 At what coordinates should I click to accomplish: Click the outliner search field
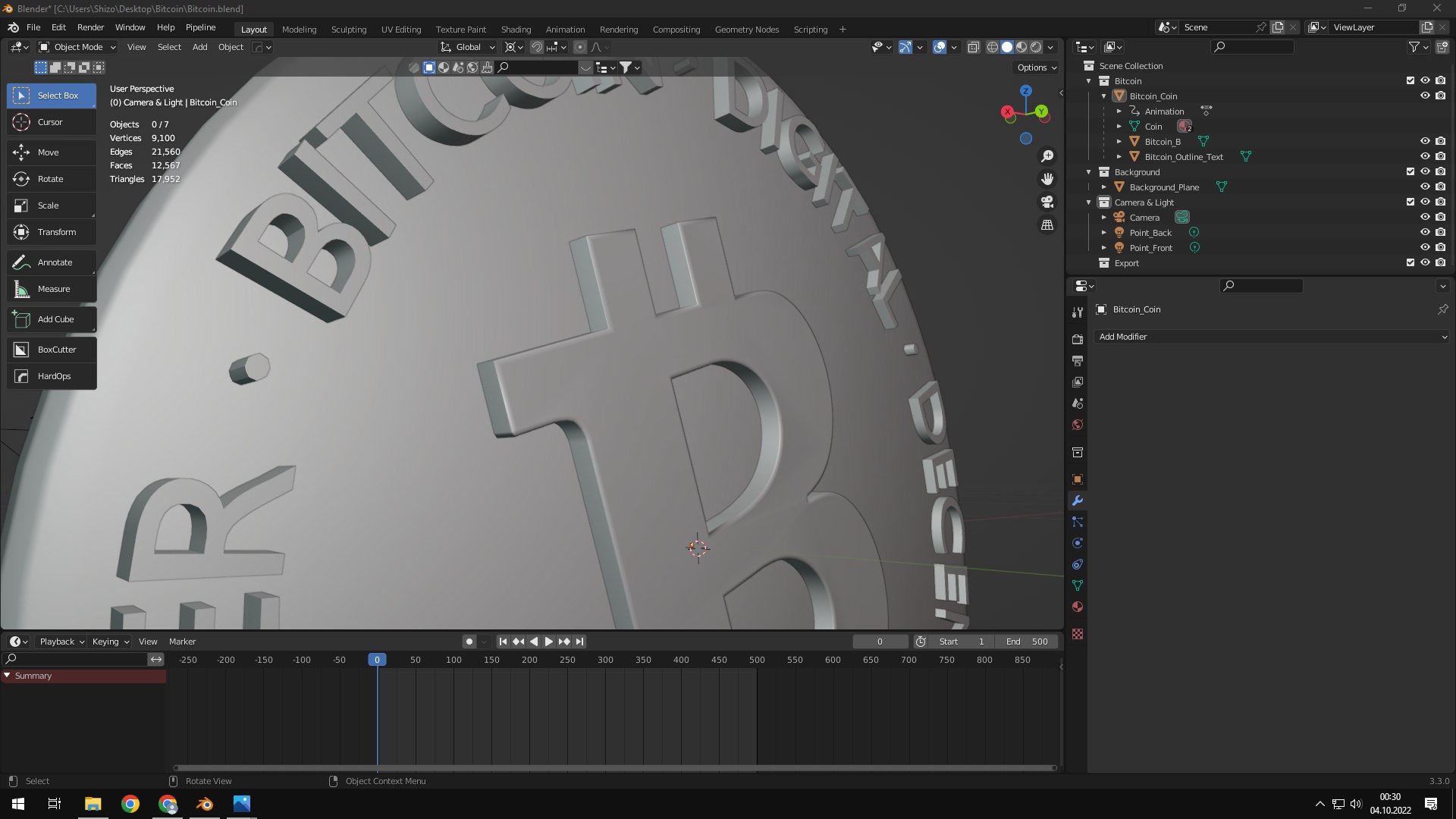click(x=1252, y=47)
